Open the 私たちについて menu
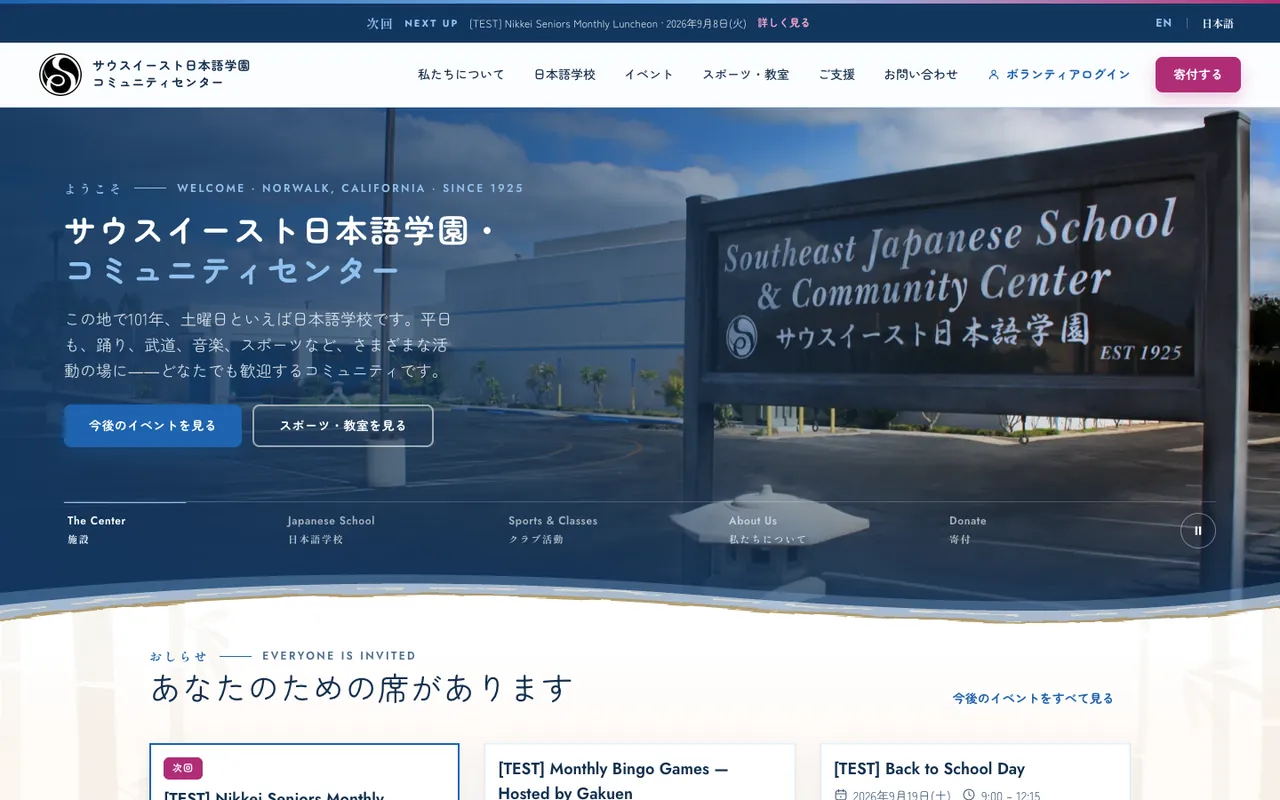1280x800 pixels. pos(461,75)
